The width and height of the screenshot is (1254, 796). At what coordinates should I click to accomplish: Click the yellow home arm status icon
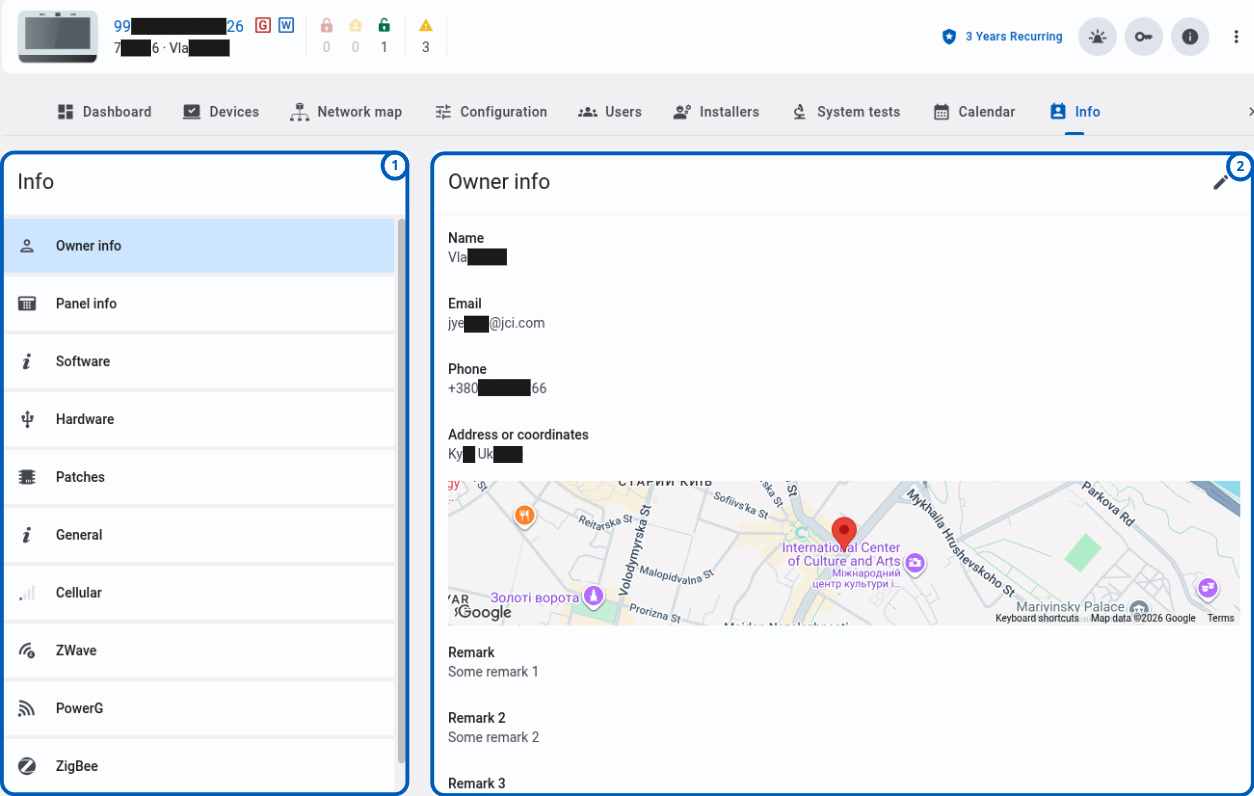coord(355,26)
